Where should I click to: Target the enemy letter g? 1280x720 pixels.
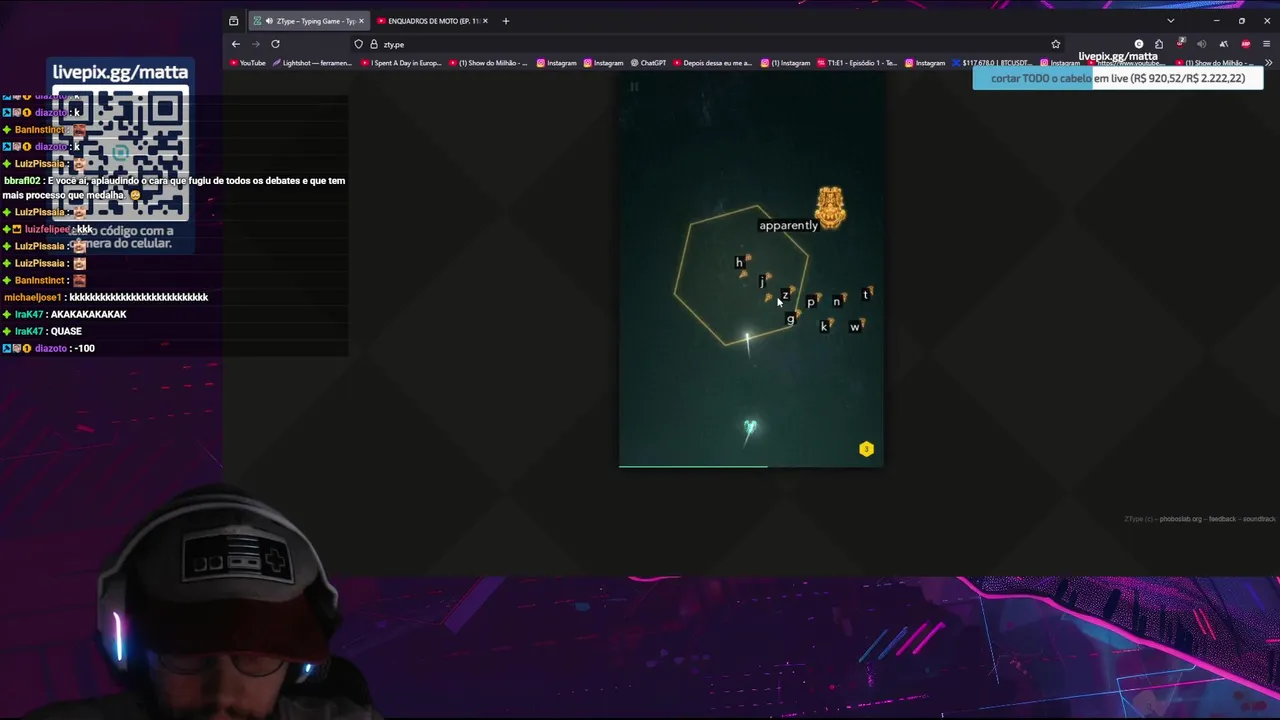tap(790, 319)
